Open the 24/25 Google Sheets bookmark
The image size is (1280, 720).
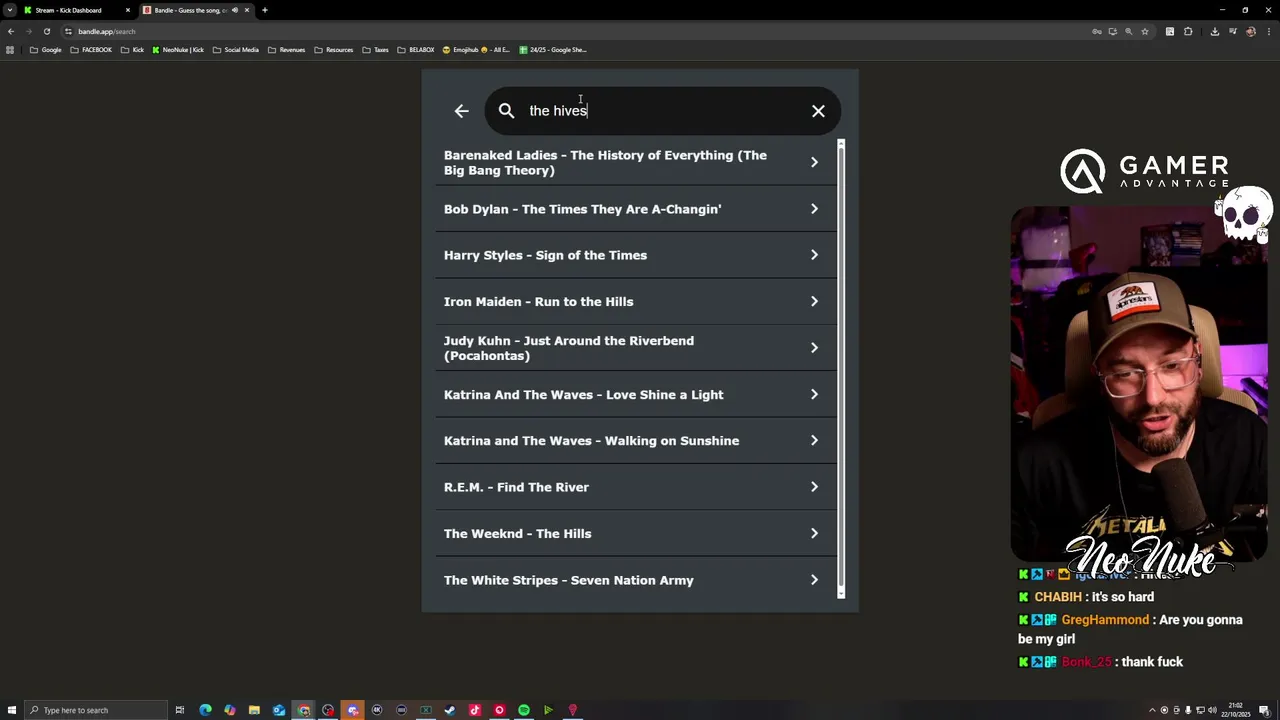tap(553, 50)
